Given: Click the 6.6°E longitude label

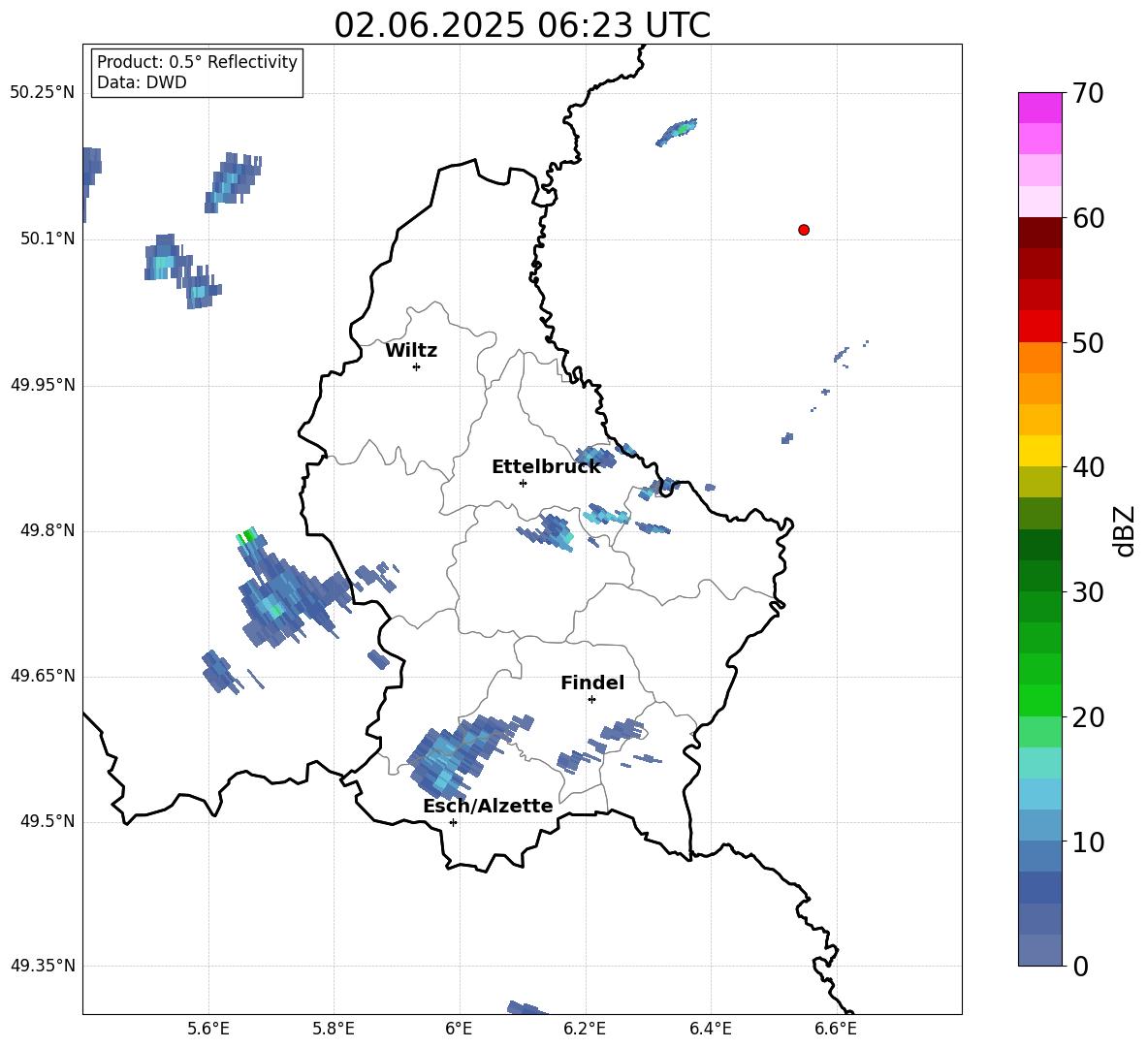Looking at the screenshot, I should (836, 1029).
